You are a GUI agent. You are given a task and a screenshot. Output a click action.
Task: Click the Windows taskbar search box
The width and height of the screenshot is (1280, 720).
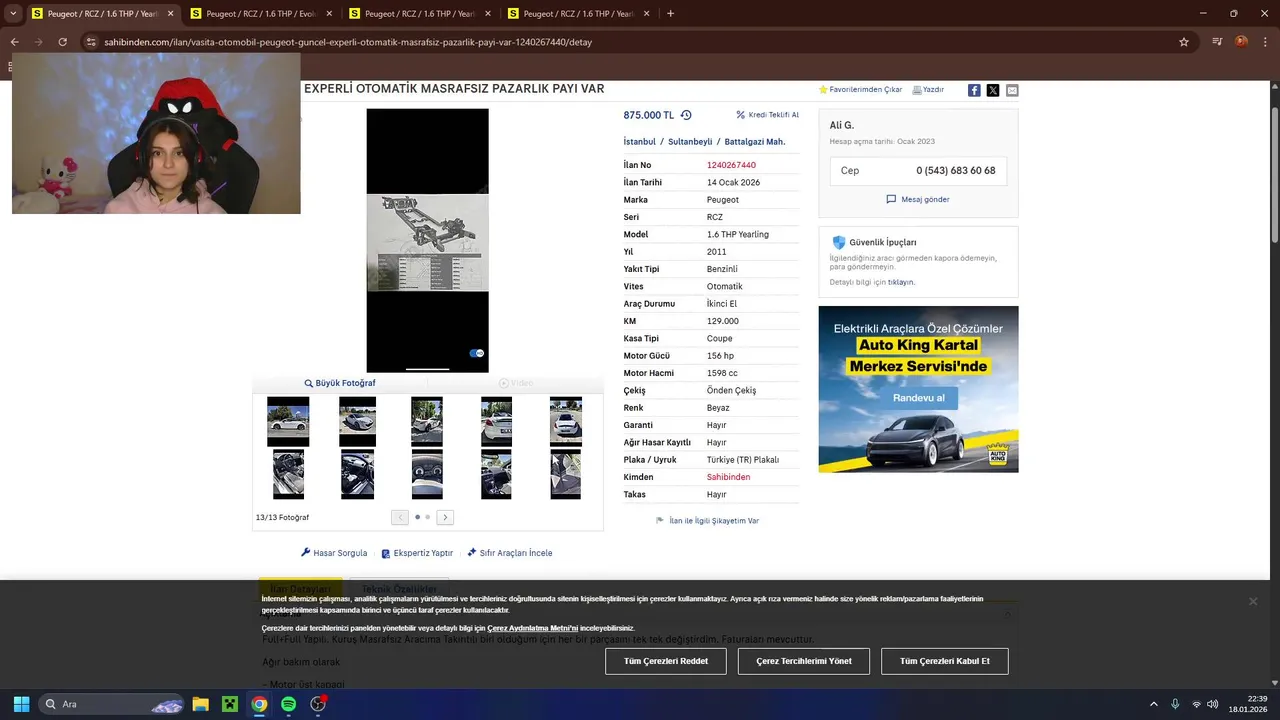[x=112, y=704]
